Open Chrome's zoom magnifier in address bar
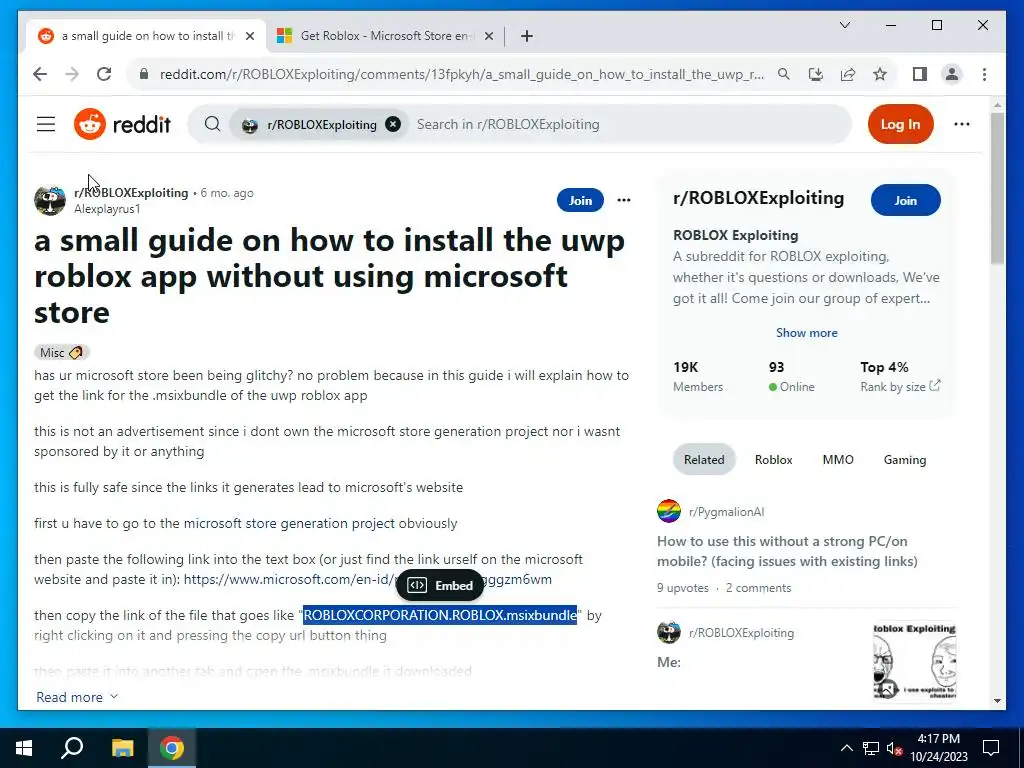 coord(784,74)
